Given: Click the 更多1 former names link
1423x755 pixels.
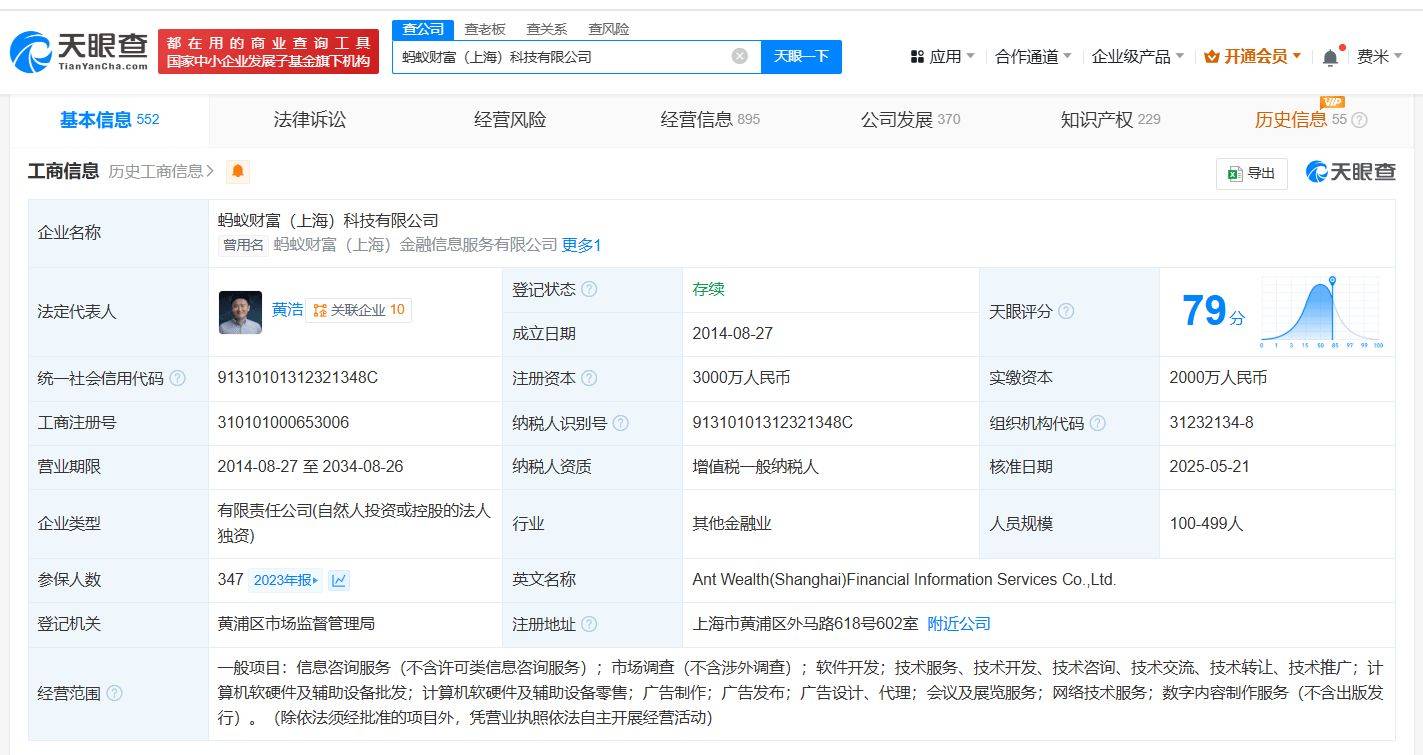Looking at the screenshot, I should (x=581, y=245).
